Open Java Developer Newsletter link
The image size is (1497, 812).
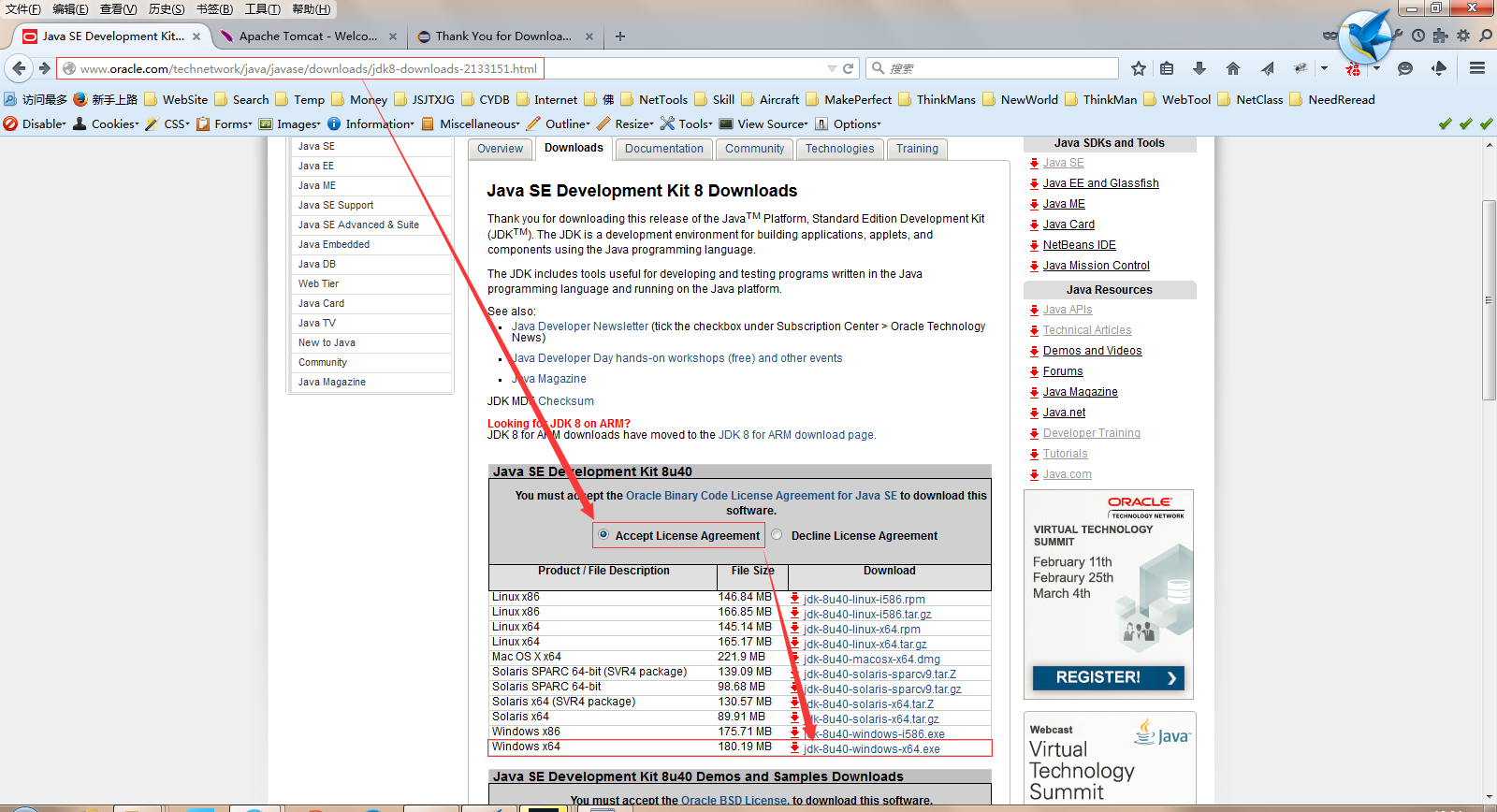point(580,326)
